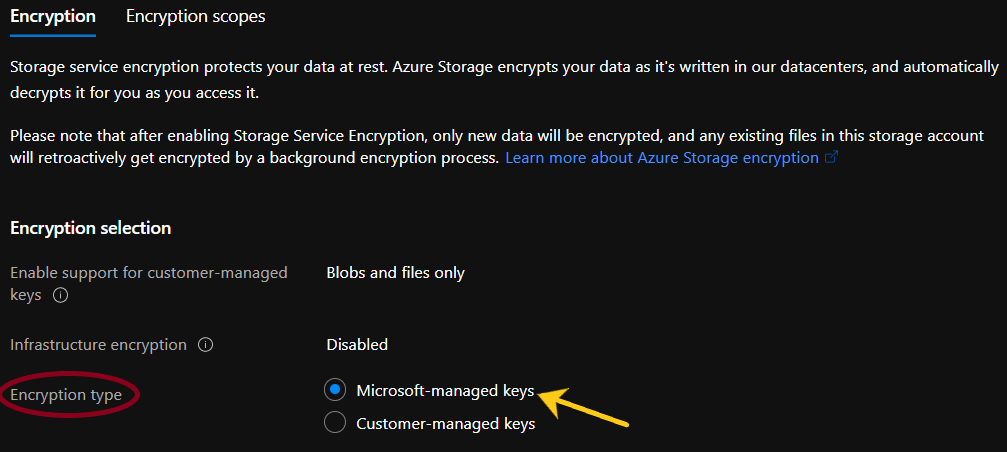Open Learn more about Azure Storage encryption
Image resolution: width=1007 pixels, height=452 pixels.
point(661,158)
